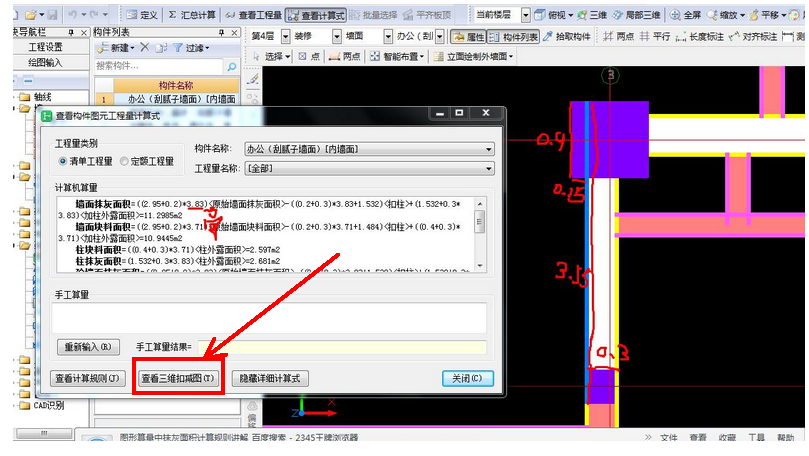Select the 平行 parallel tool
The image size is (809, 456).
[655, 37]
